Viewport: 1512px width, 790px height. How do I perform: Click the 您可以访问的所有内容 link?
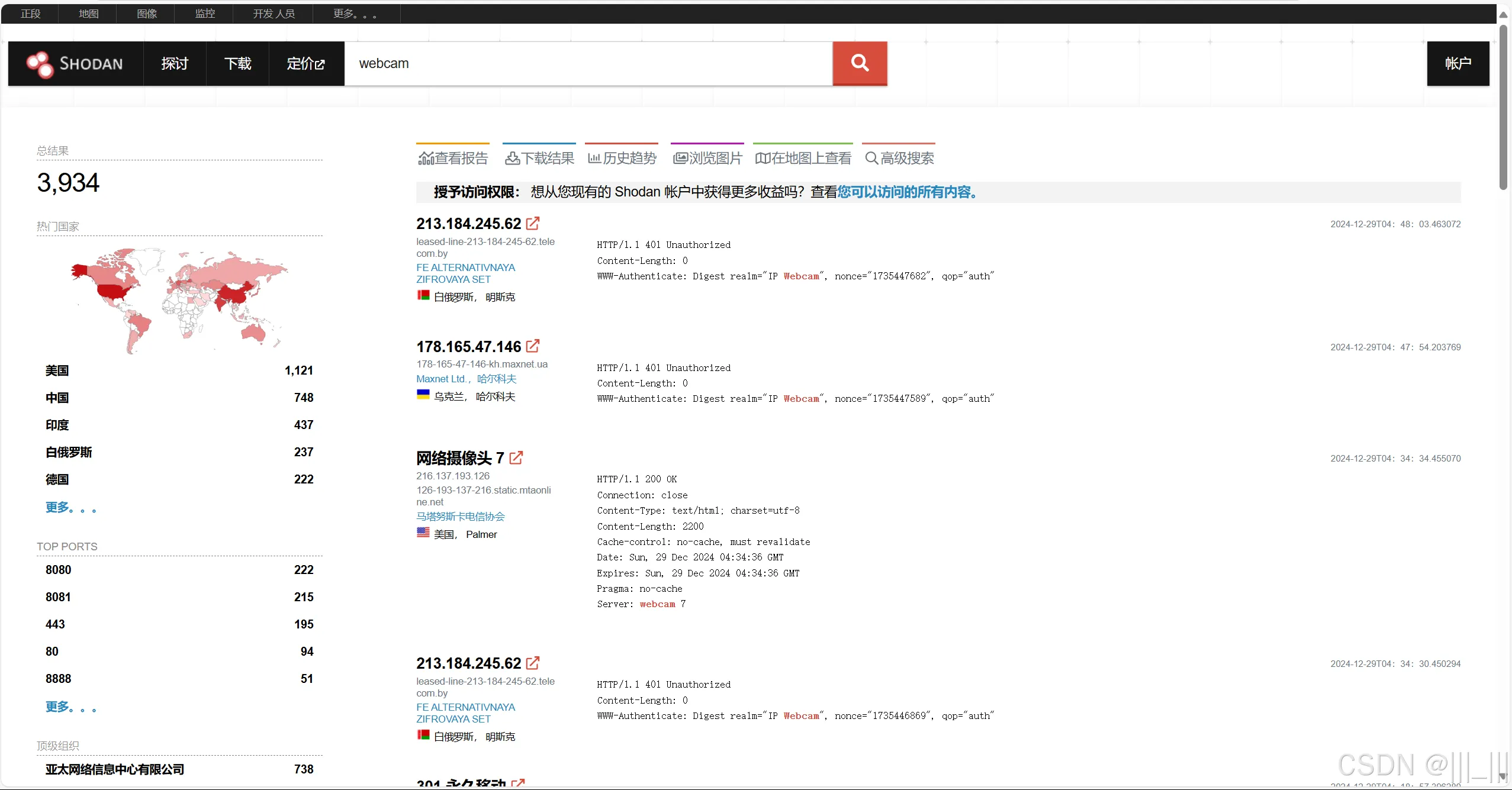[907, 192]
